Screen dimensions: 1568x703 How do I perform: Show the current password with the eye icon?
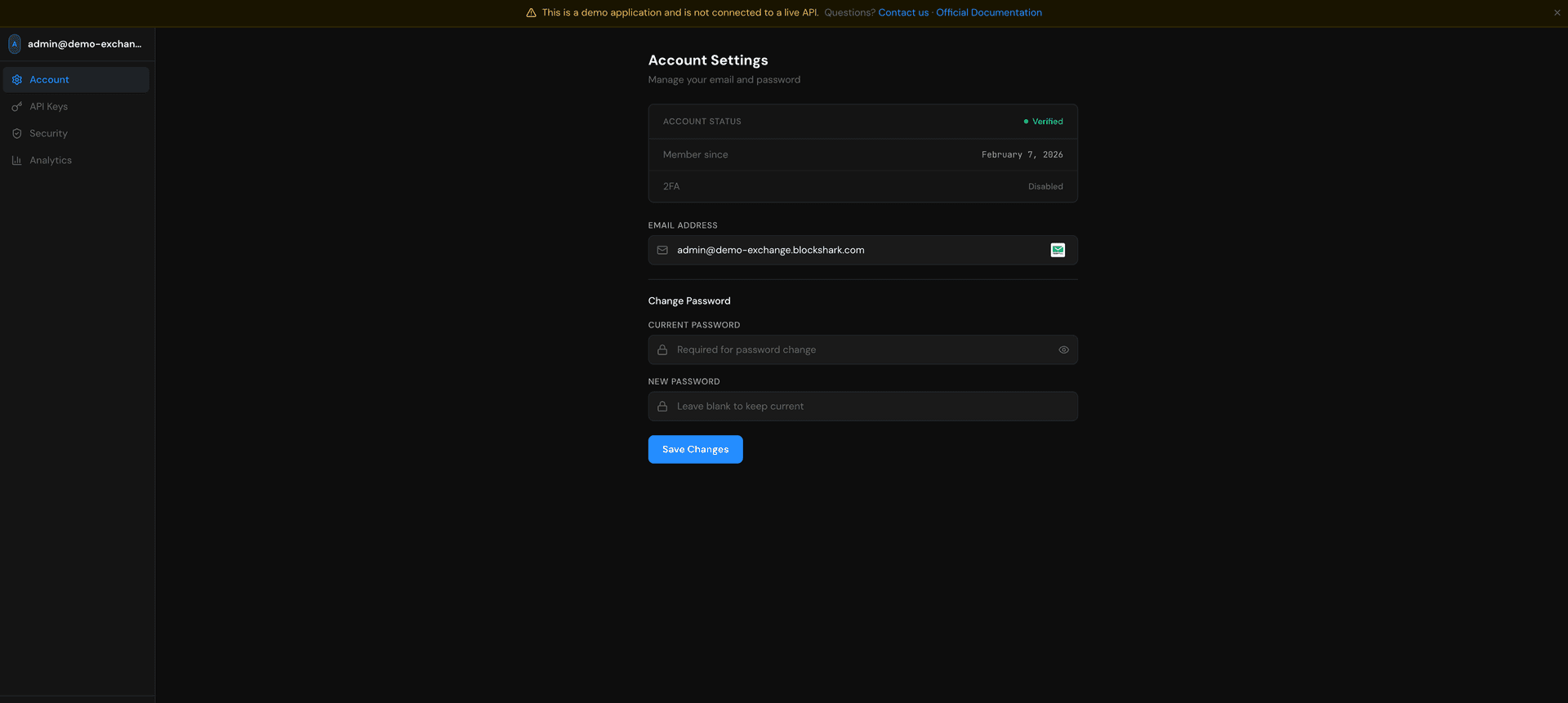point(1063,350)
